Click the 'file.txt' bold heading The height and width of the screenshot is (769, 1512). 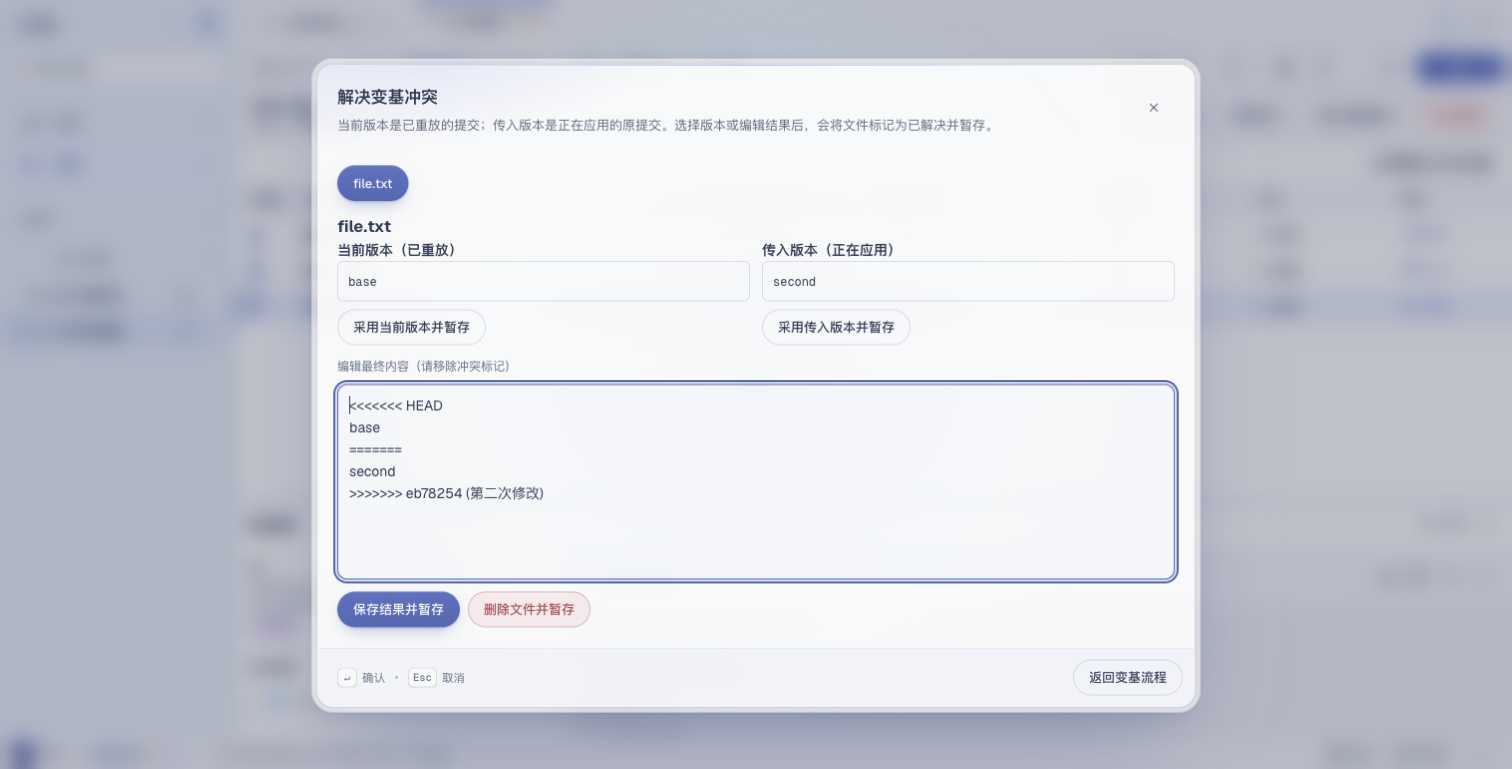[364, 227]
